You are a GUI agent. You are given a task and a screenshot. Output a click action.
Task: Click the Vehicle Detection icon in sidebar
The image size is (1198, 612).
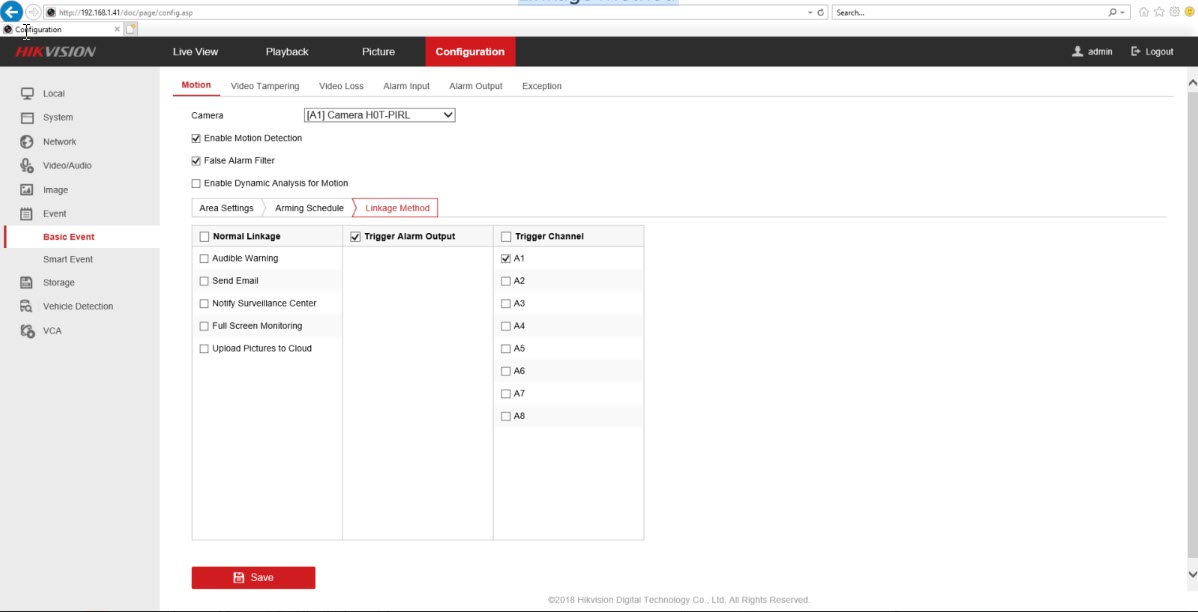(x=28, y=307)
